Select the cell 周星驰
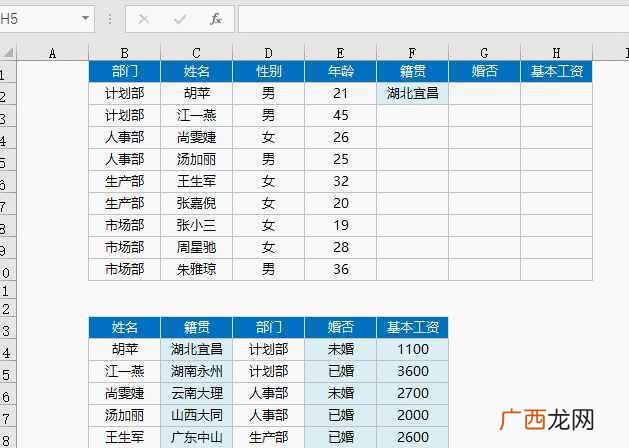 click(196, 247)
